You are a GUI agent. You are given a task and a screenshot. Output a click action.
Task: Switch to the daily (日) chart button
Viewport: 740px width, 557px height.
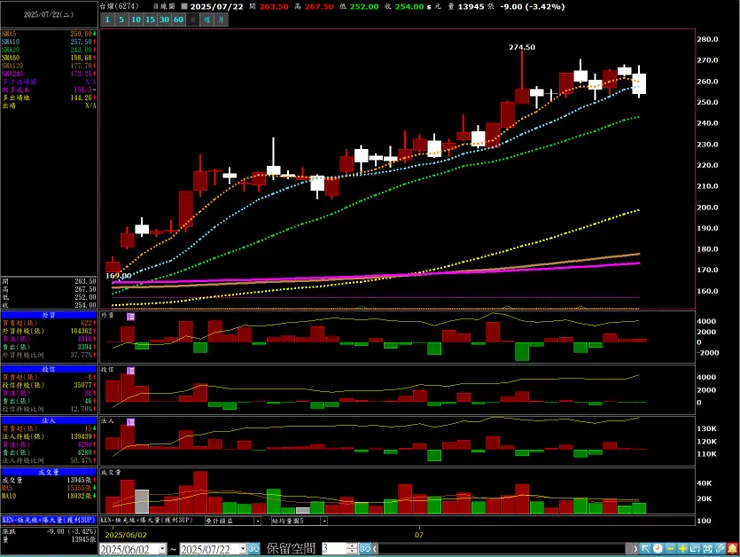point(193,20)
